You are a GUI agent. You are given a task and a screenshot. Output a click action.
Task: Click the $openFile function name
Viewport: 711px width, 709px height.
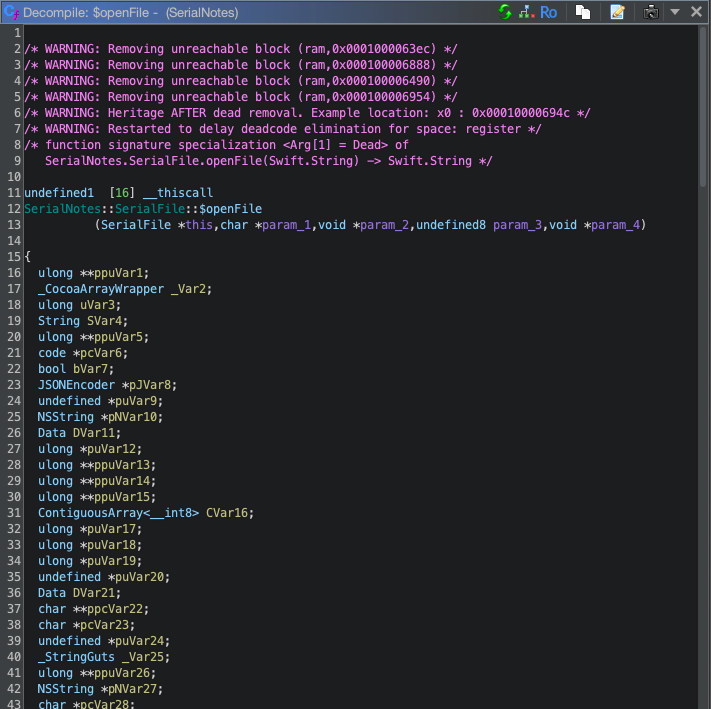[x=230, y=208]
